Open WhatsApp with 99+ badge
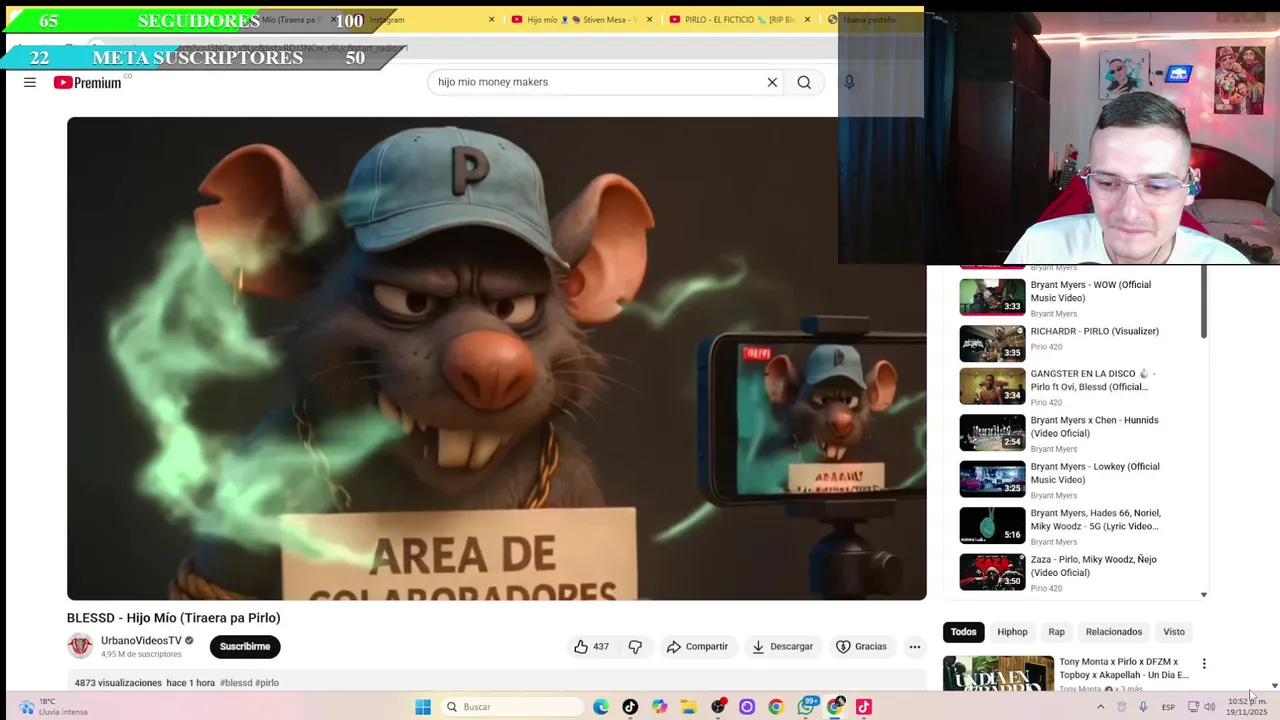This screenshot has width=1280, height=720. 806,707
